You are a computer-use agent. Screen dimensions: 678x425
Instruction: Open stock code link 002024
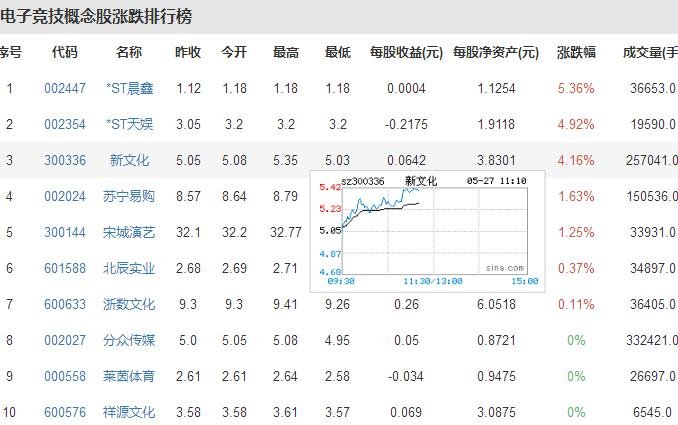click(x=65, y=196)
